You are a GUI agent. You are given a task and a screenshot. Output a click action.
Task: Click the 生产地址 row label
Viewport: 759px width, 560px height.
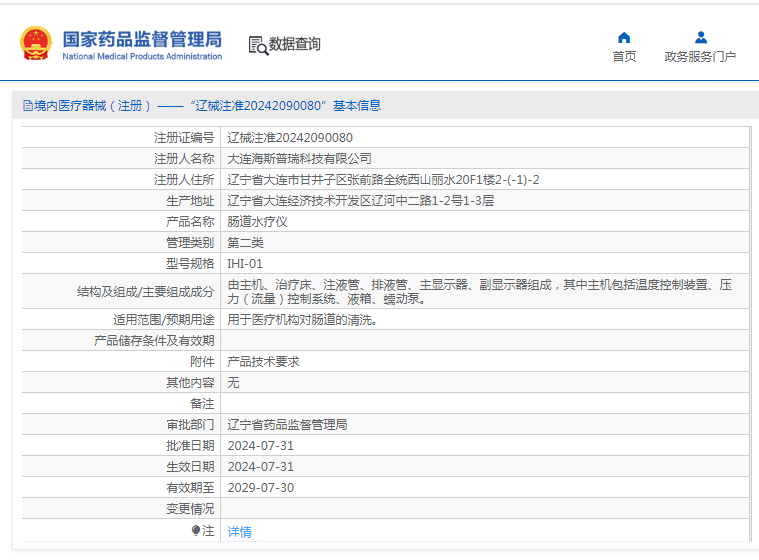[x=190, y=201]
